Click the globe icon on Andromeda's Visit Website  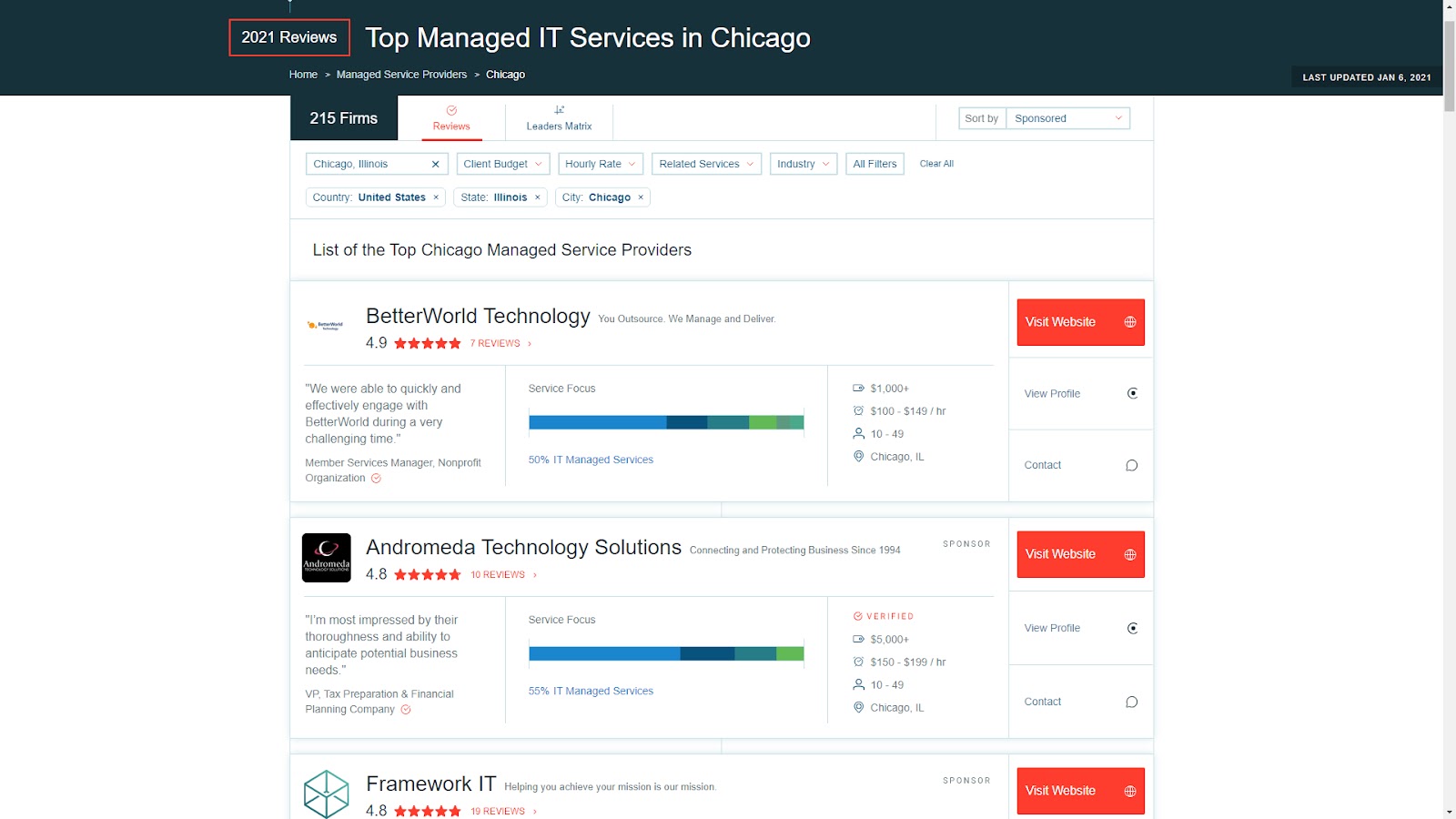(1130, 555)
